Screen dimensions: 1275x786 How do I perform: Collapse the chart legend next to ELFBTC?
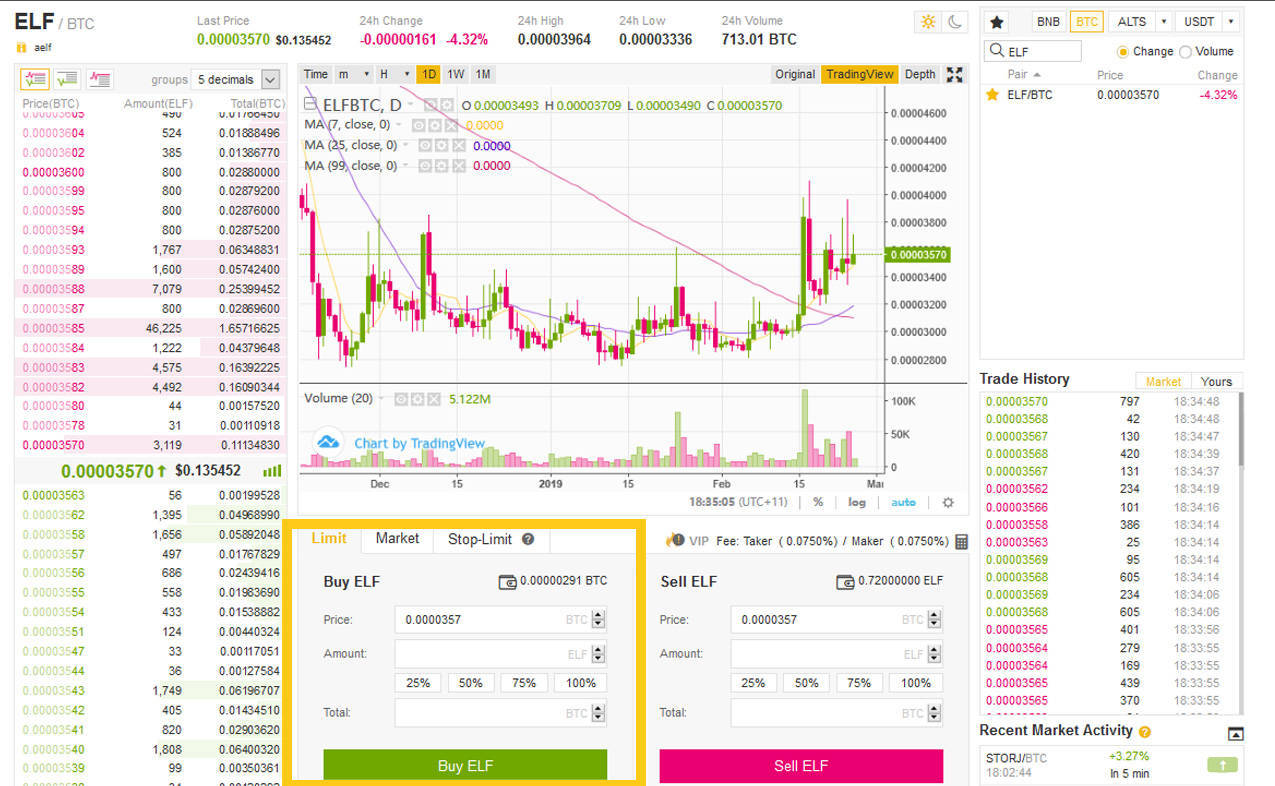[x=309, y=105]
